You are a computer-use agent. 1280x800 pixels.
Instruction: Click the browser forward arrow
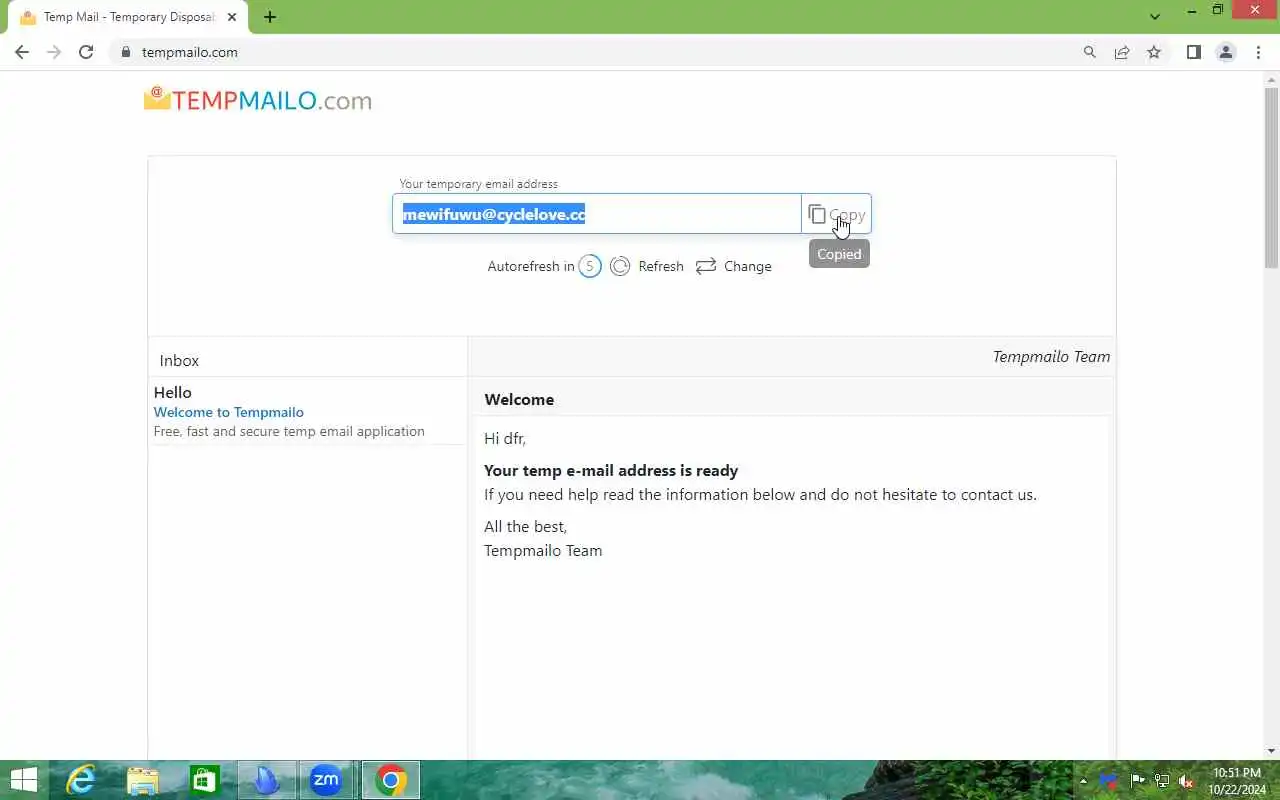(54, 52)
